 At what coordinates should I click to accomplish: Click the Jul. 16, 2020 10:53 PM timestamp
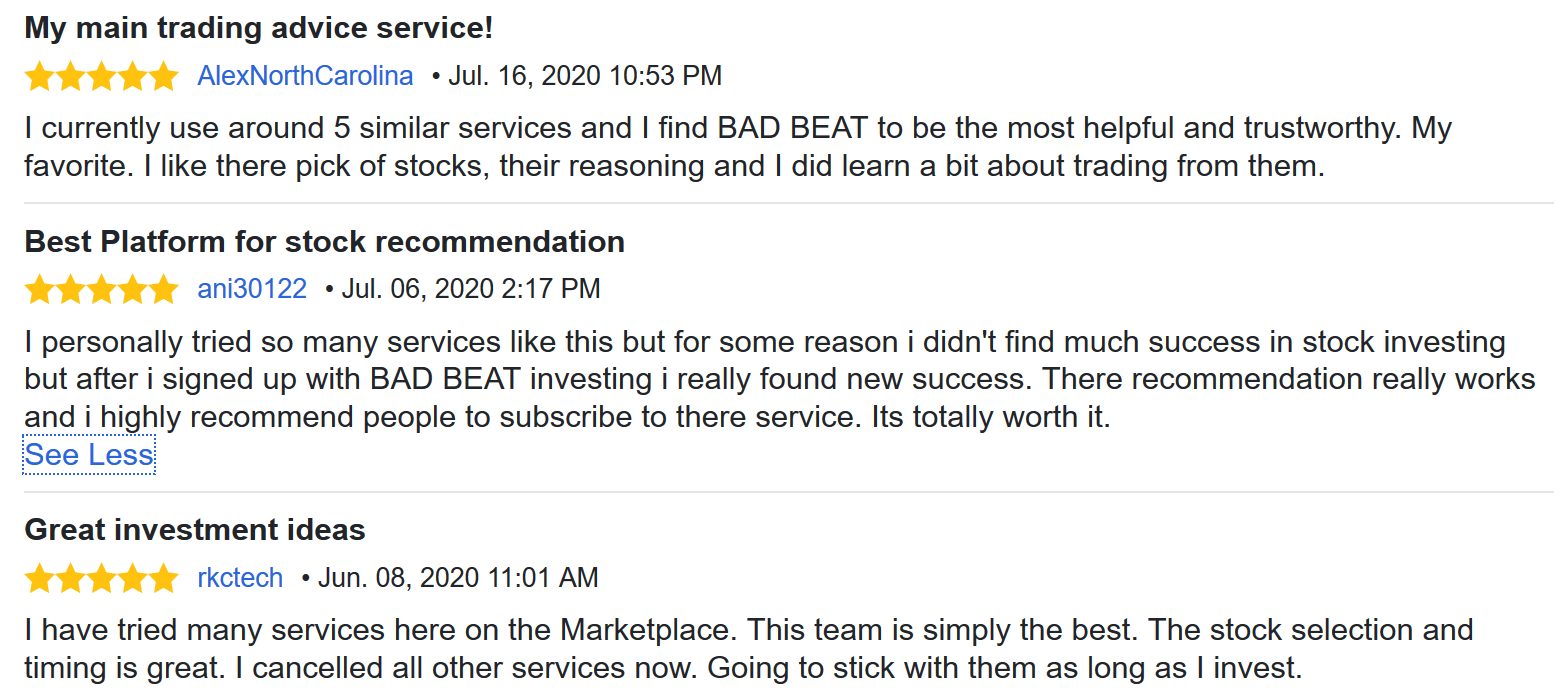click(x=585, y=76)
